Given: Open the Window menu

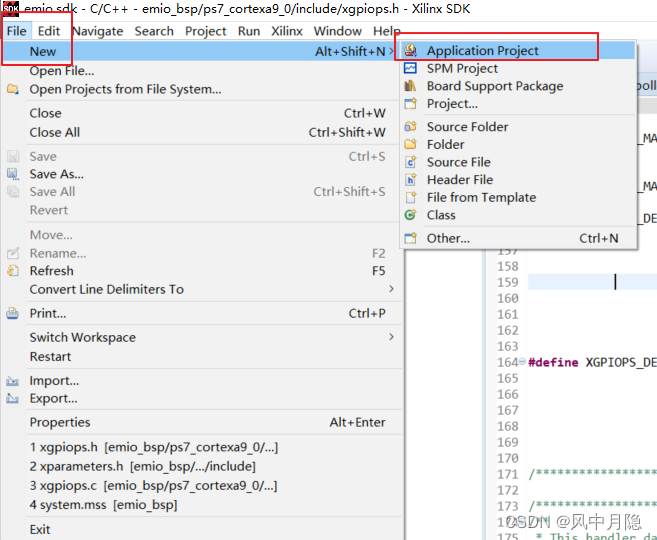Looking at the screenshot, I should 337,31.
